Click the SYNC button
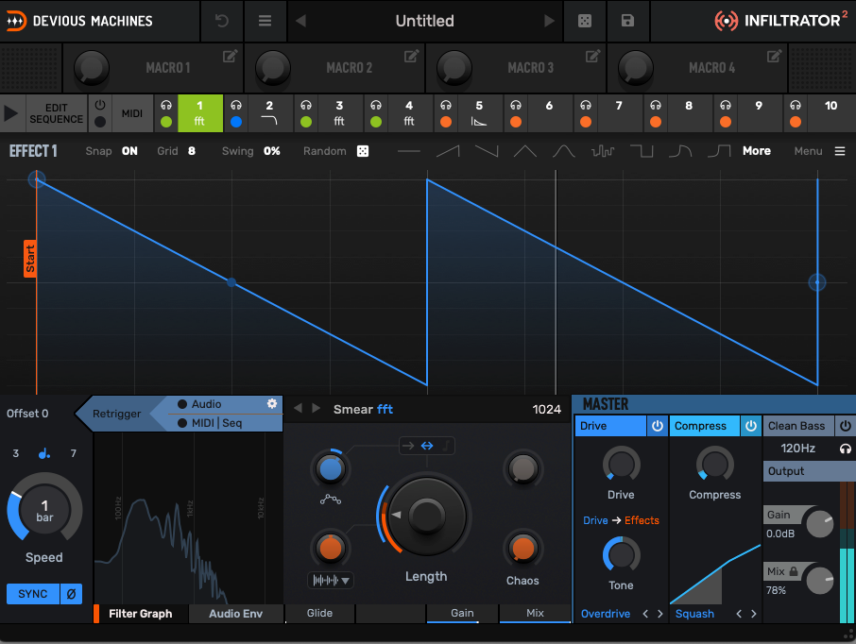Viewport: 856px width, 644px height. (x=33, y=594)
